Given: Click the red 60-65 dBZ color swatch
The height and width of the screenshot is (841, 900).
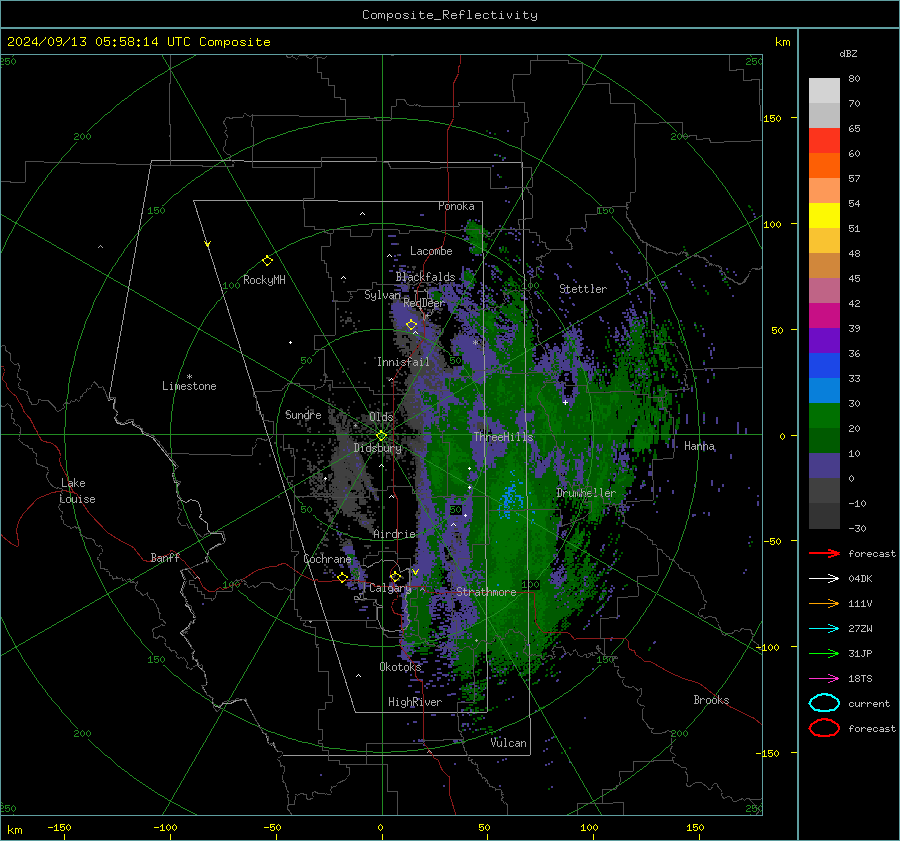Looking at the screenshot, I should [x=824, y=141].
